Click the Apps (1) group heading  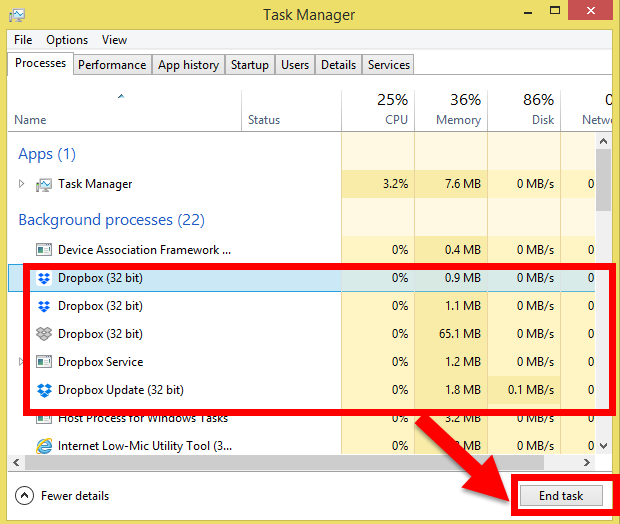click(x=47, y=154)
